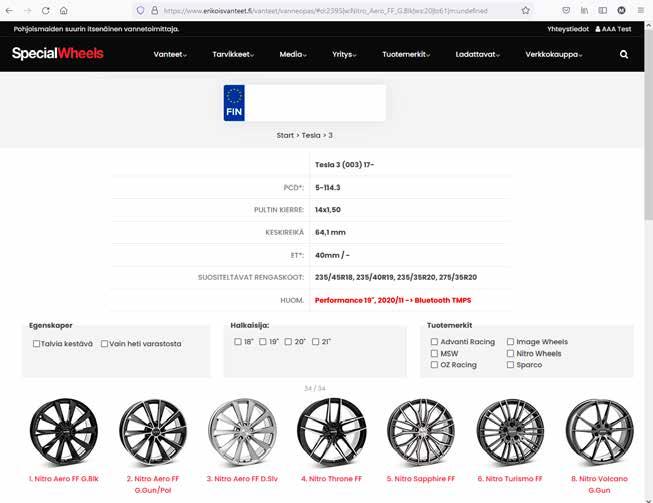Open the 3. Nitro Aero FF D.Slv link

(x=242, y=478)
